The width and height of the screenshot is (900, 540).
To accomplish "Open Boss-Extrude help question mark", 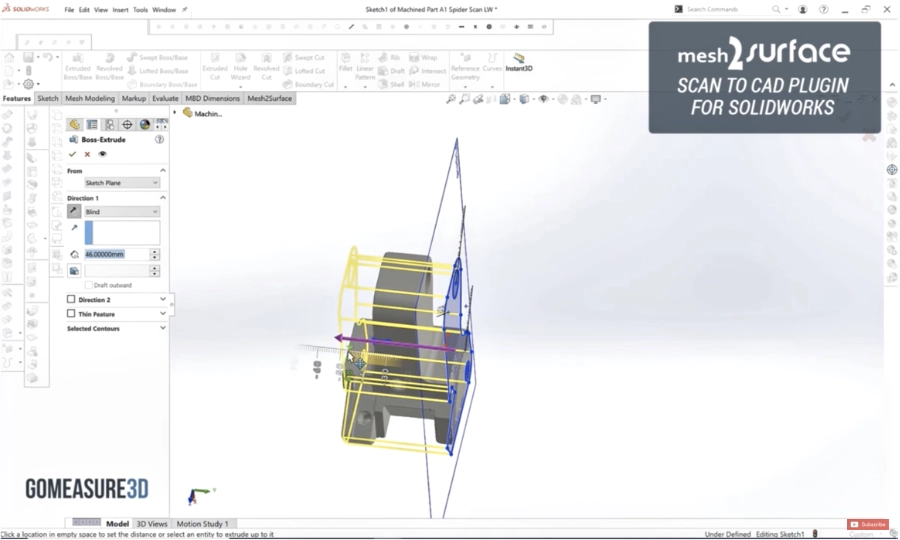I will point(160,140).
